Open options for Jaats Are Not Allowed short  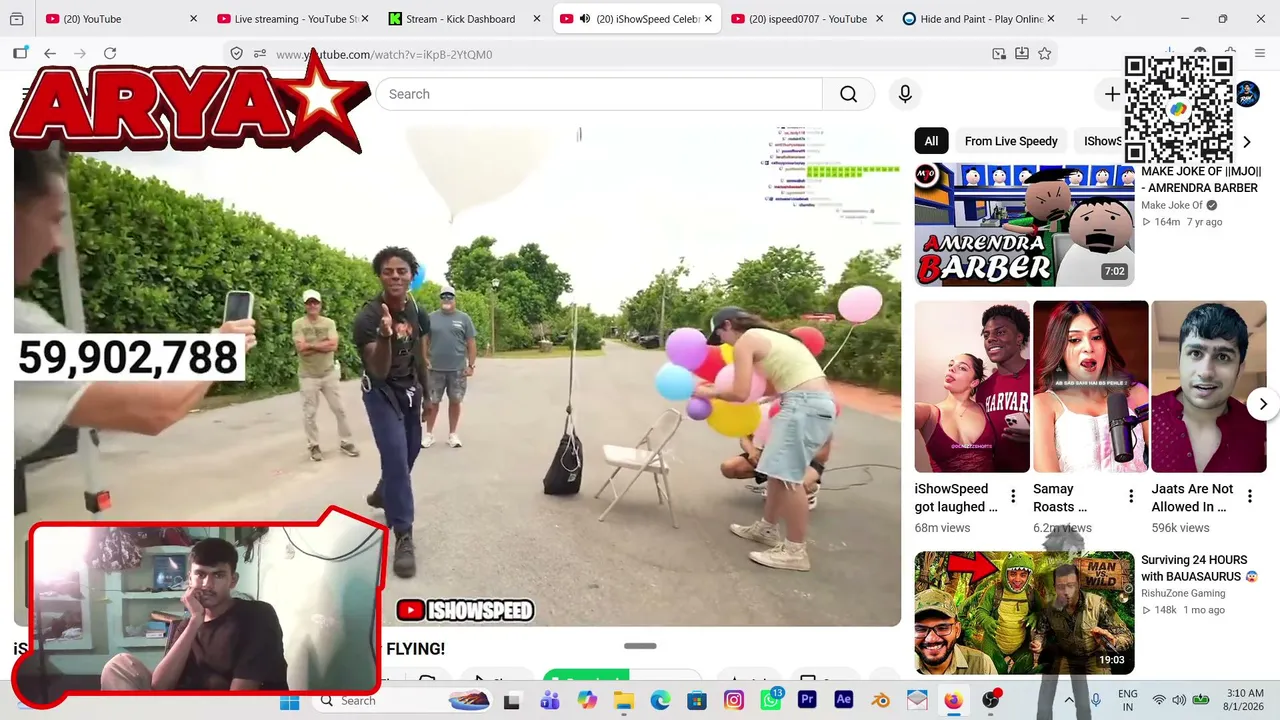(x=1249, y=497)
